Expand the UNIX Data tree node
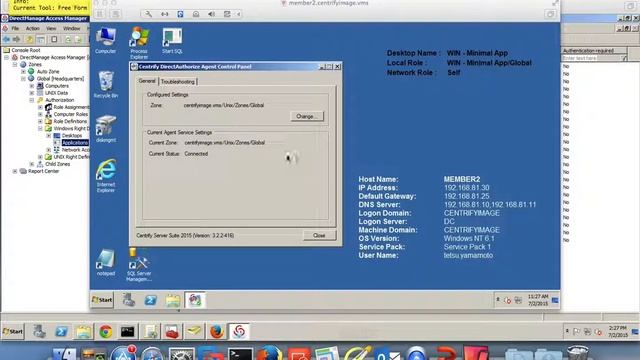The height and width of the screenshot is (360, 640). 32,93
